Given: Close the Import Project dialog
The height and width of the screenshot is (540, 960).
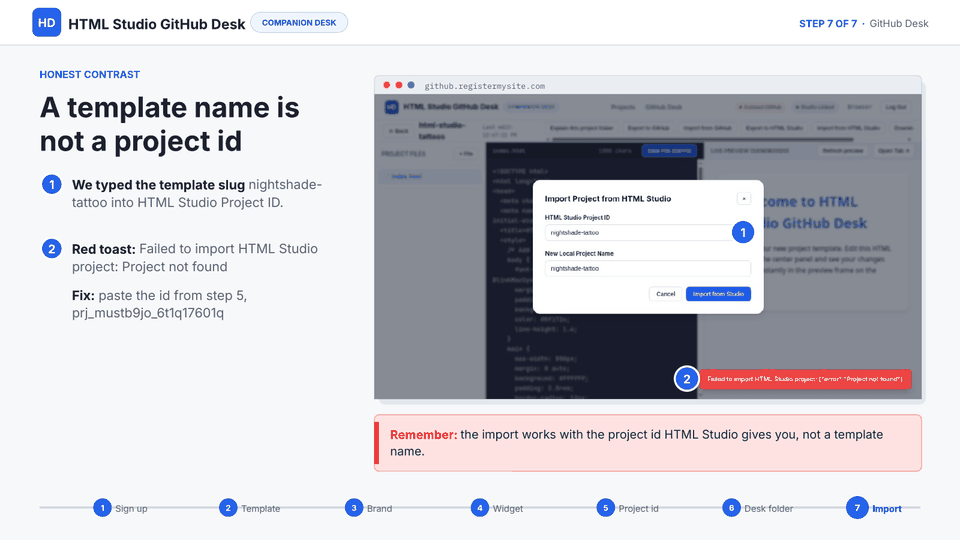Looking at the screenshot, I should (744, 198).
